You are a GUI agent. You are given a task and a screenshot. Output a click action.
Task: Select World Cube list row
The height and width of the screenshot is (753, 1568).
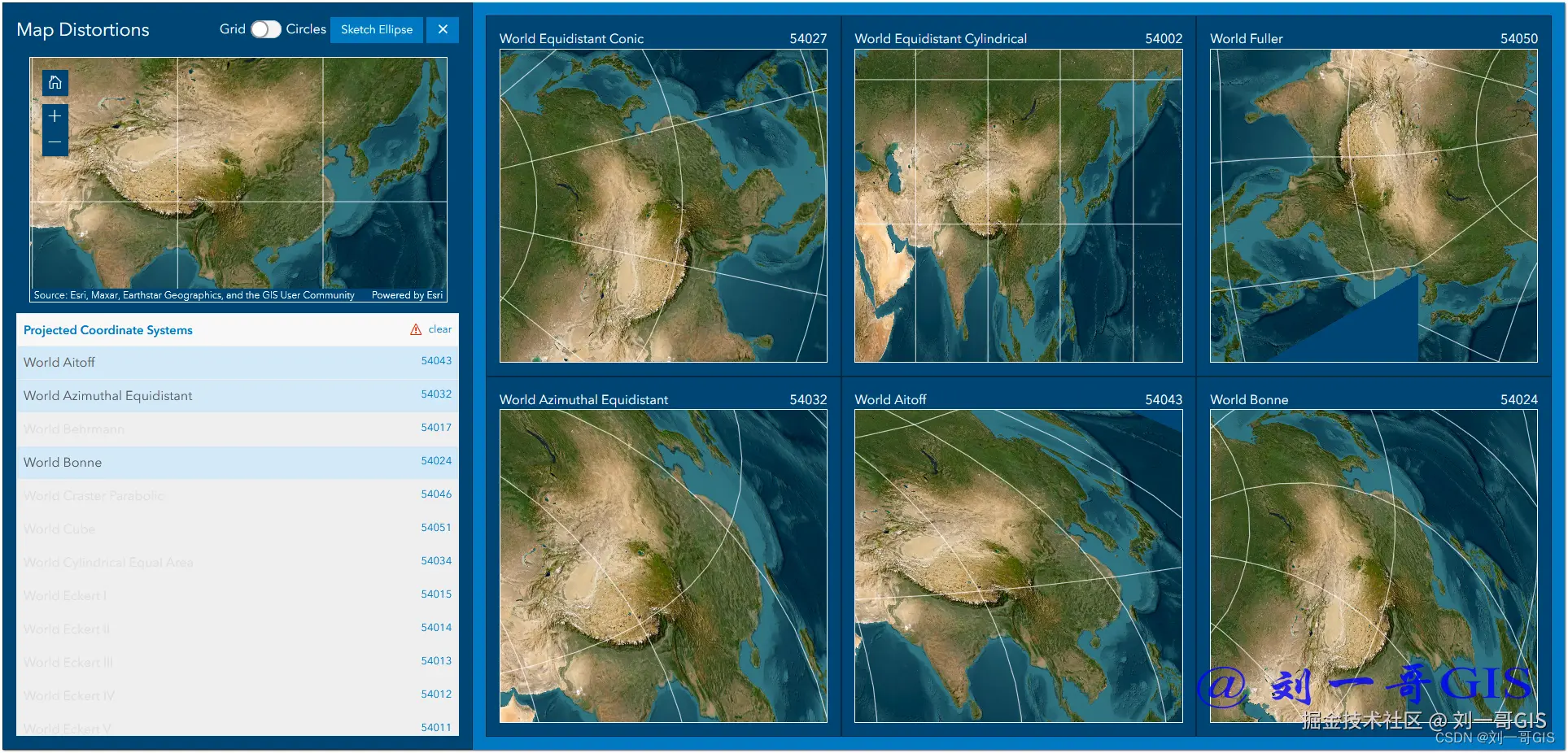238,529
